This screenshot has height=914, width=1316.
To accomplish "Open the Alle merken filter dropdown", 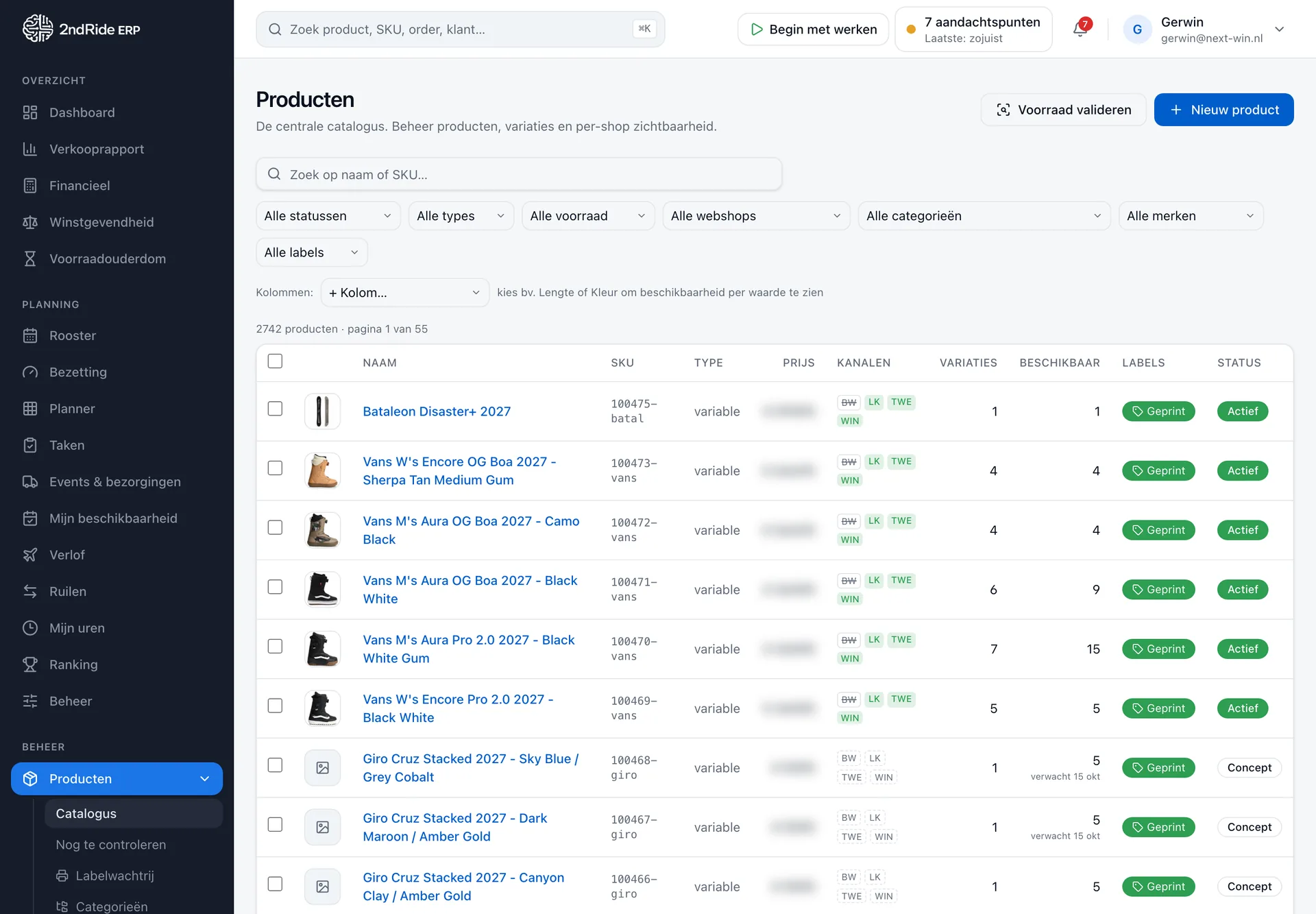I will 1191,216.
